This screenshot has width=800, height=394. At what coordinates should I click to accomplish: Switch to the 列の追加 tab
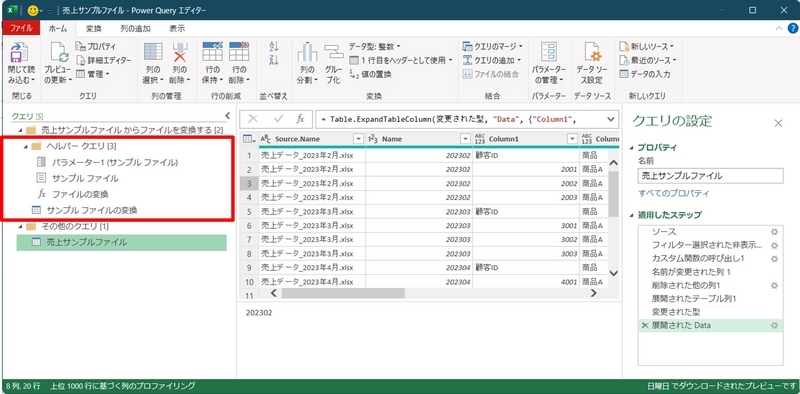tap(135, 29)
